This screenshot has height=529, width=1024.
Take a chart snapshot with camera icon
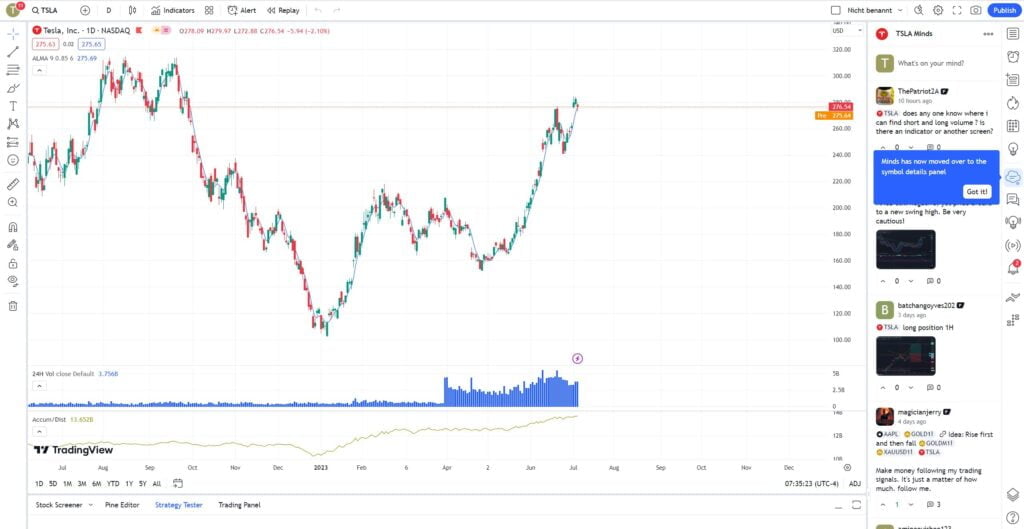pos(975,10)
